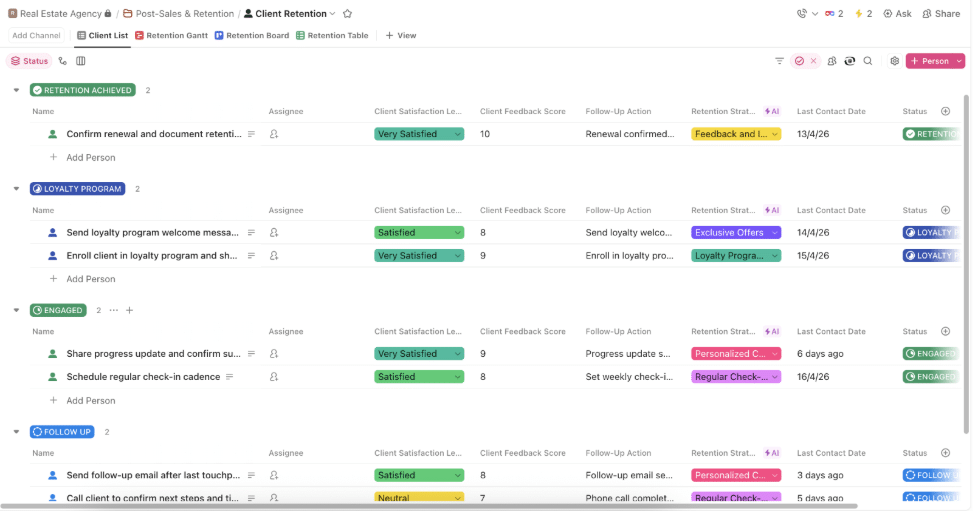Open the Ask AI button

(x=897, y=14)
